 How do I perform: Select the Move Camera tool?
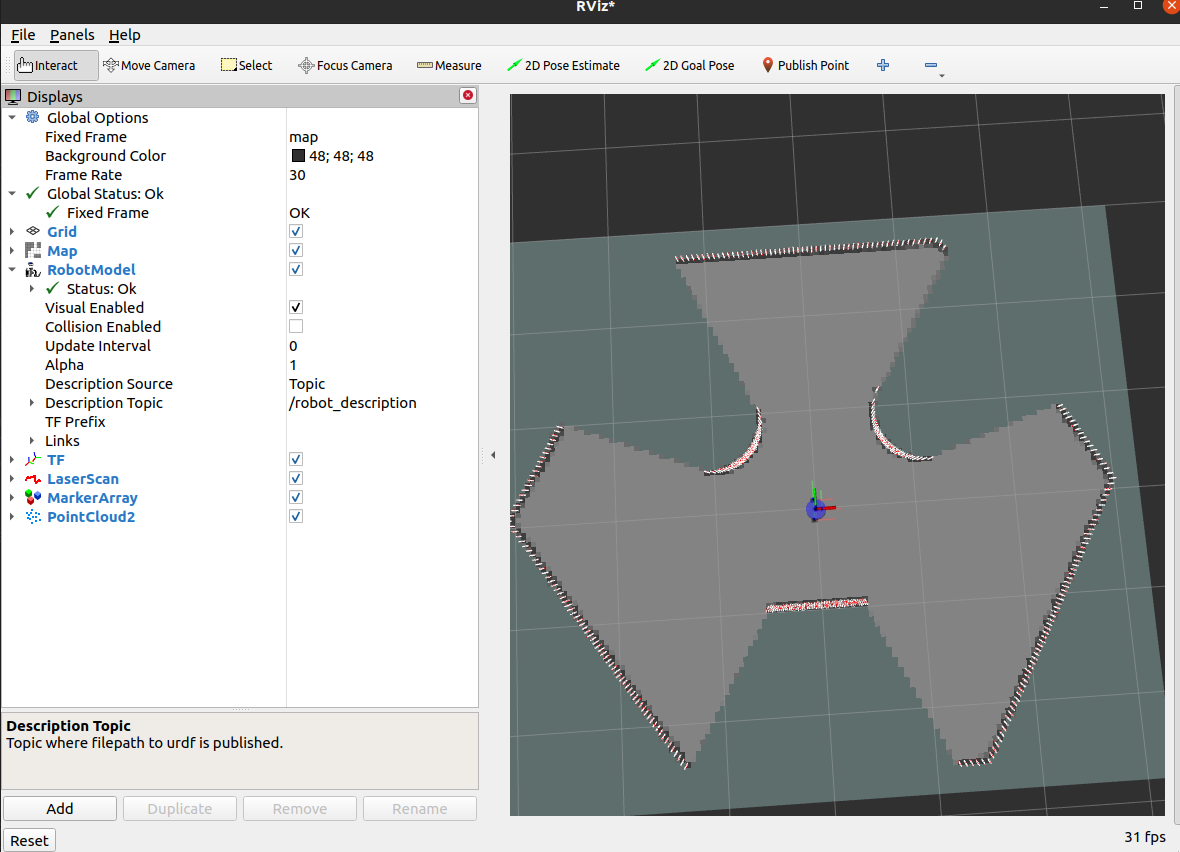point(149,65)
